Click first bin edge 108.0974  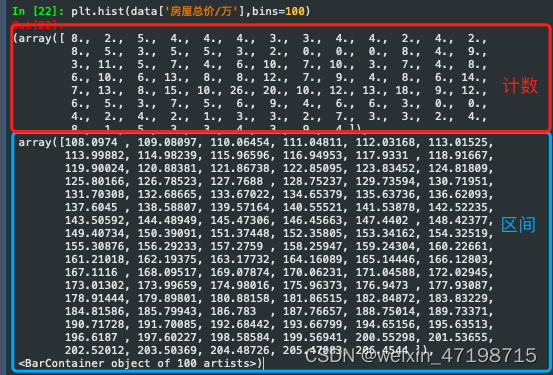91,143
